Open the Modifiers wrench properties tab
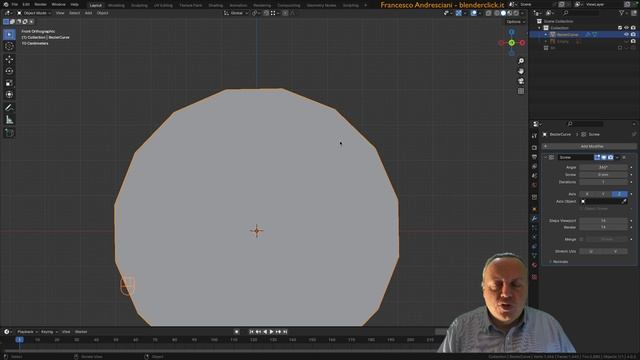640x360 pixels. coord(534,219)
